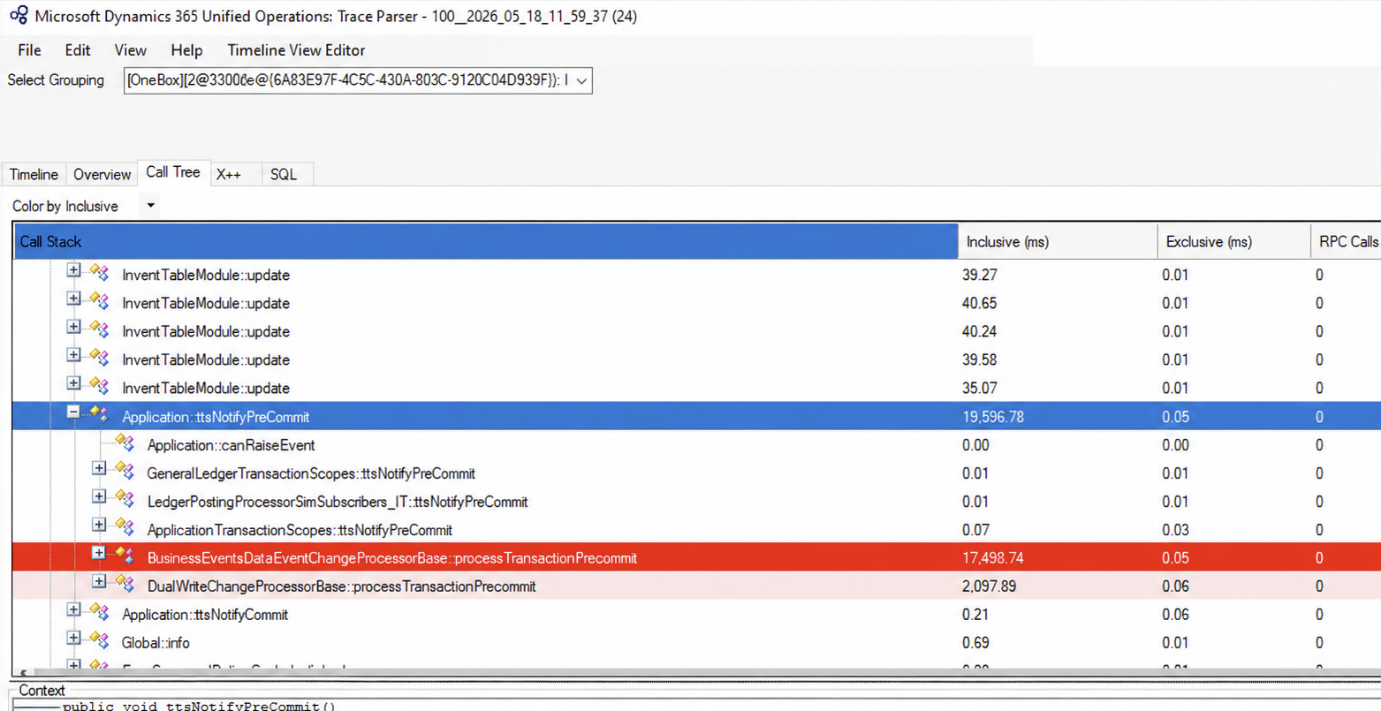
Task: Expand DualWriteChangeProcessorBase::processTransactionPrecommit node
Action: (99, 581)
